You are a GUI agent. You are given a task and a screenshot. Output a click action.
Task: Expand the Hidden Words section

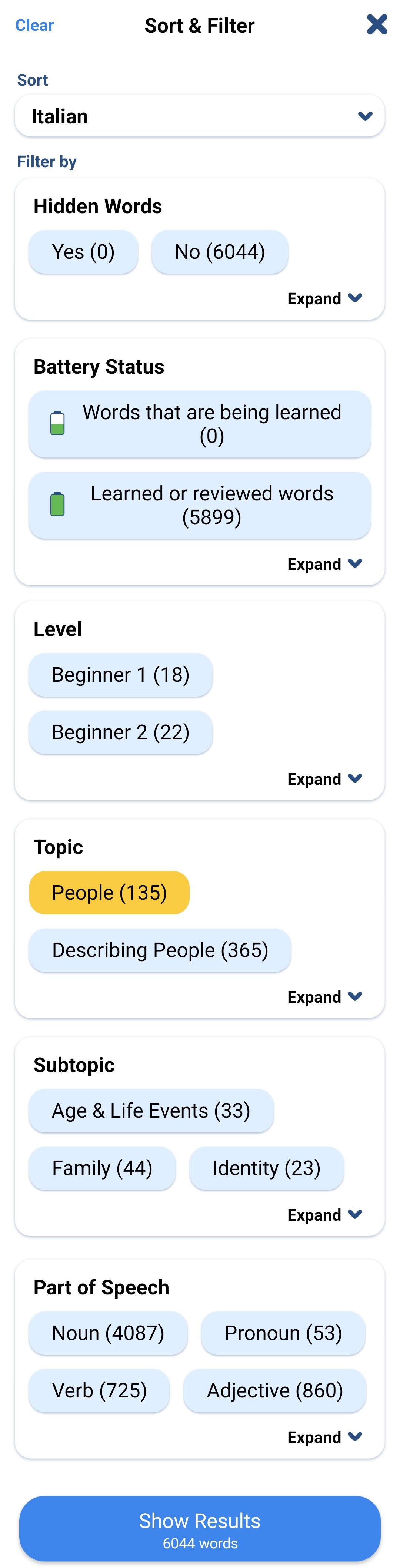point(324,298)
